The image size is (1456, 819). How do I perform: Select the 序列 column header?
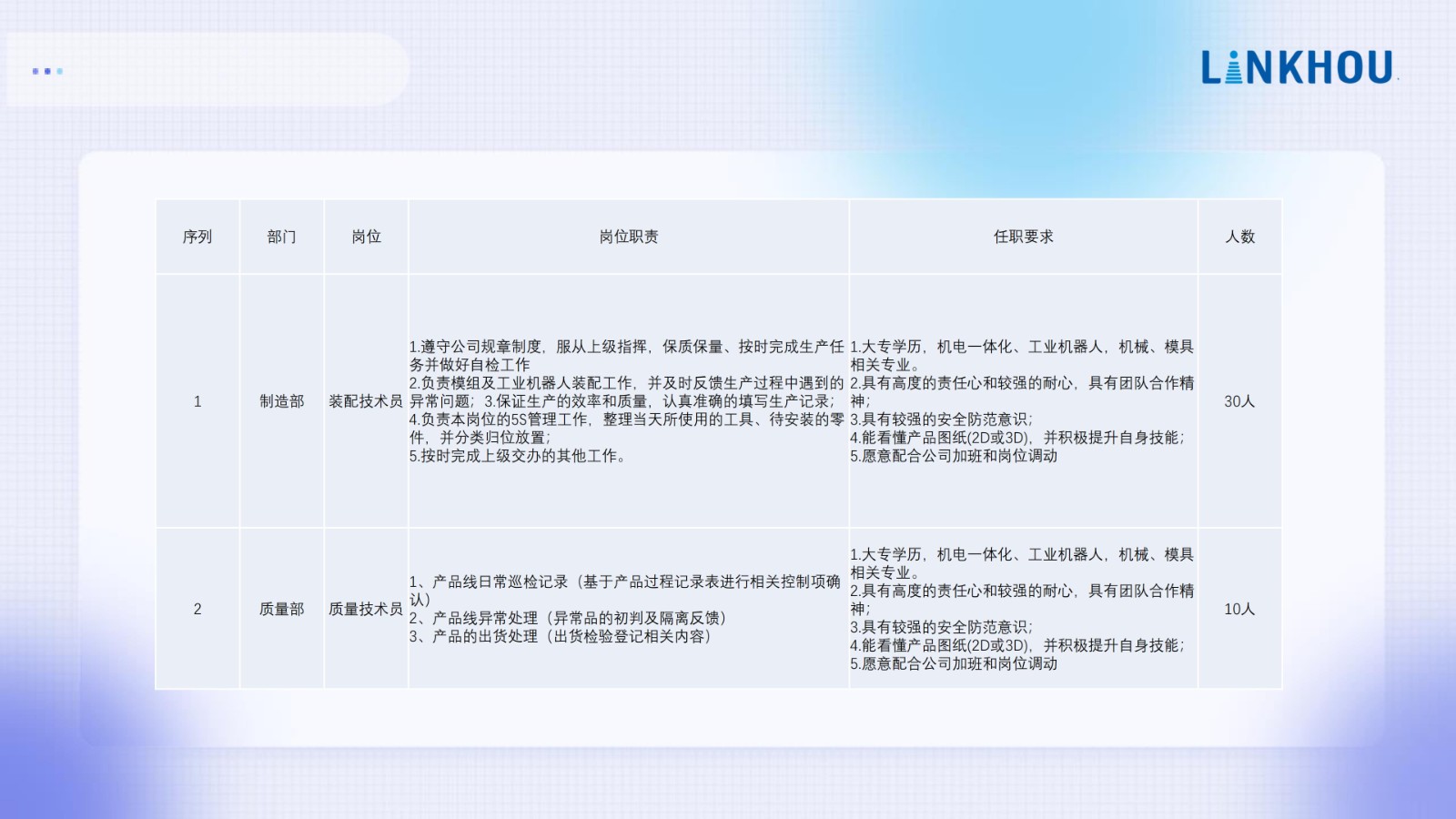pos(199,237)
